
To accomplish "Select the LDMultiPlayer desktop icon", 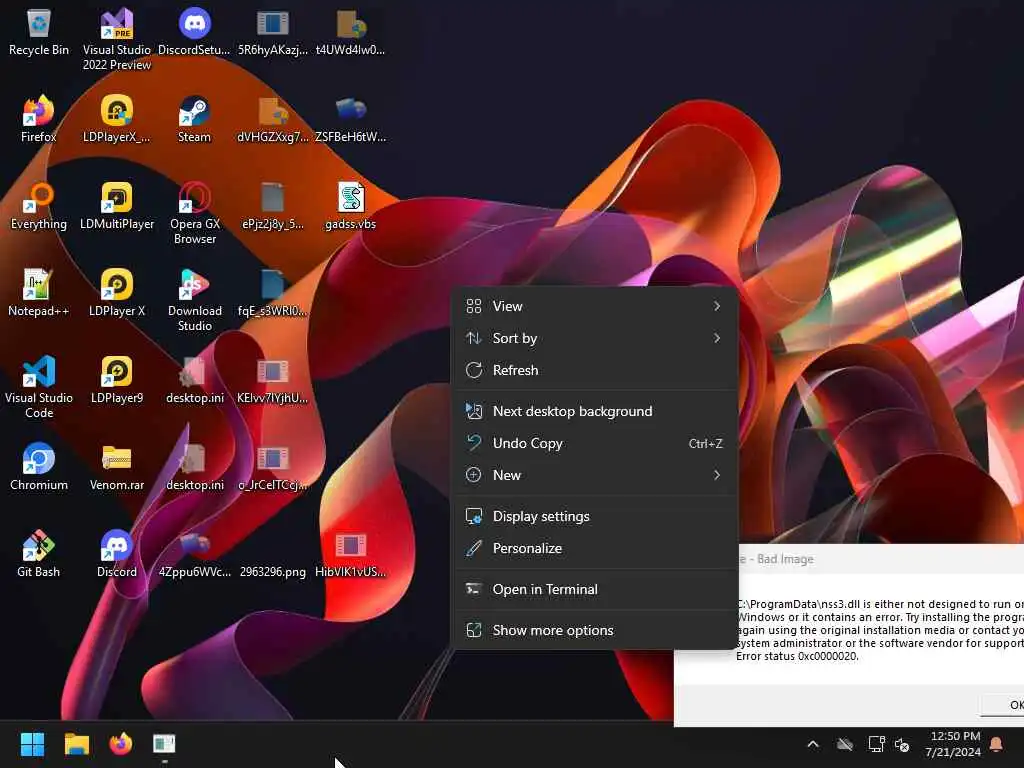I will (x=117, y=206).
